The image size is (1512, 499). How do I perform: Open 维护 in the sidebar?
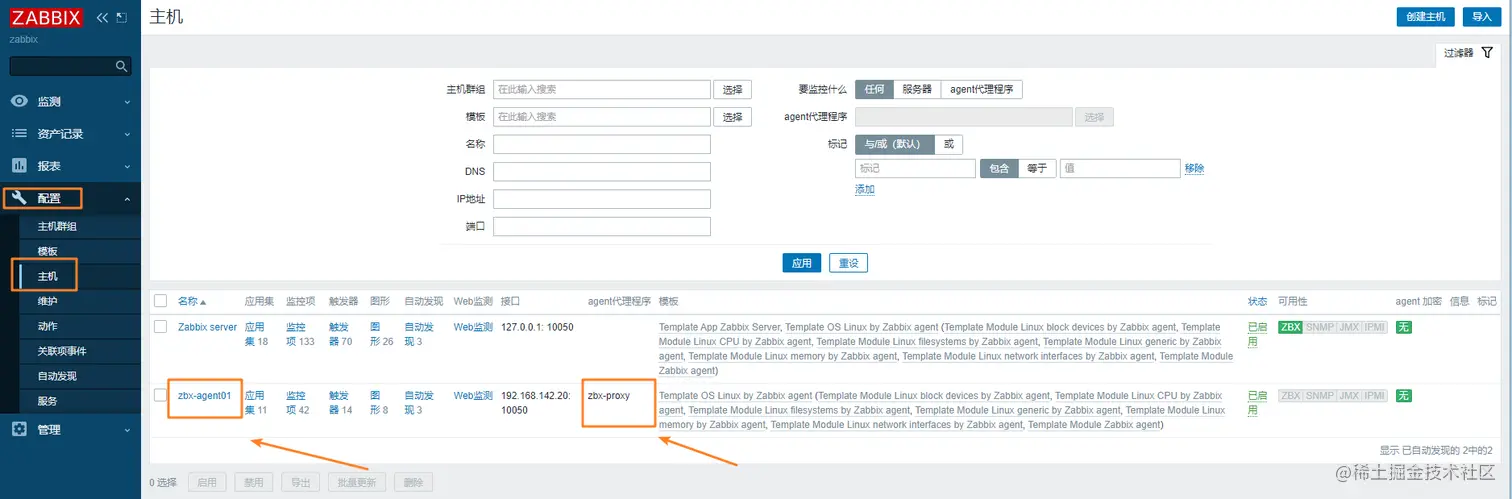[x=47, y=301]
